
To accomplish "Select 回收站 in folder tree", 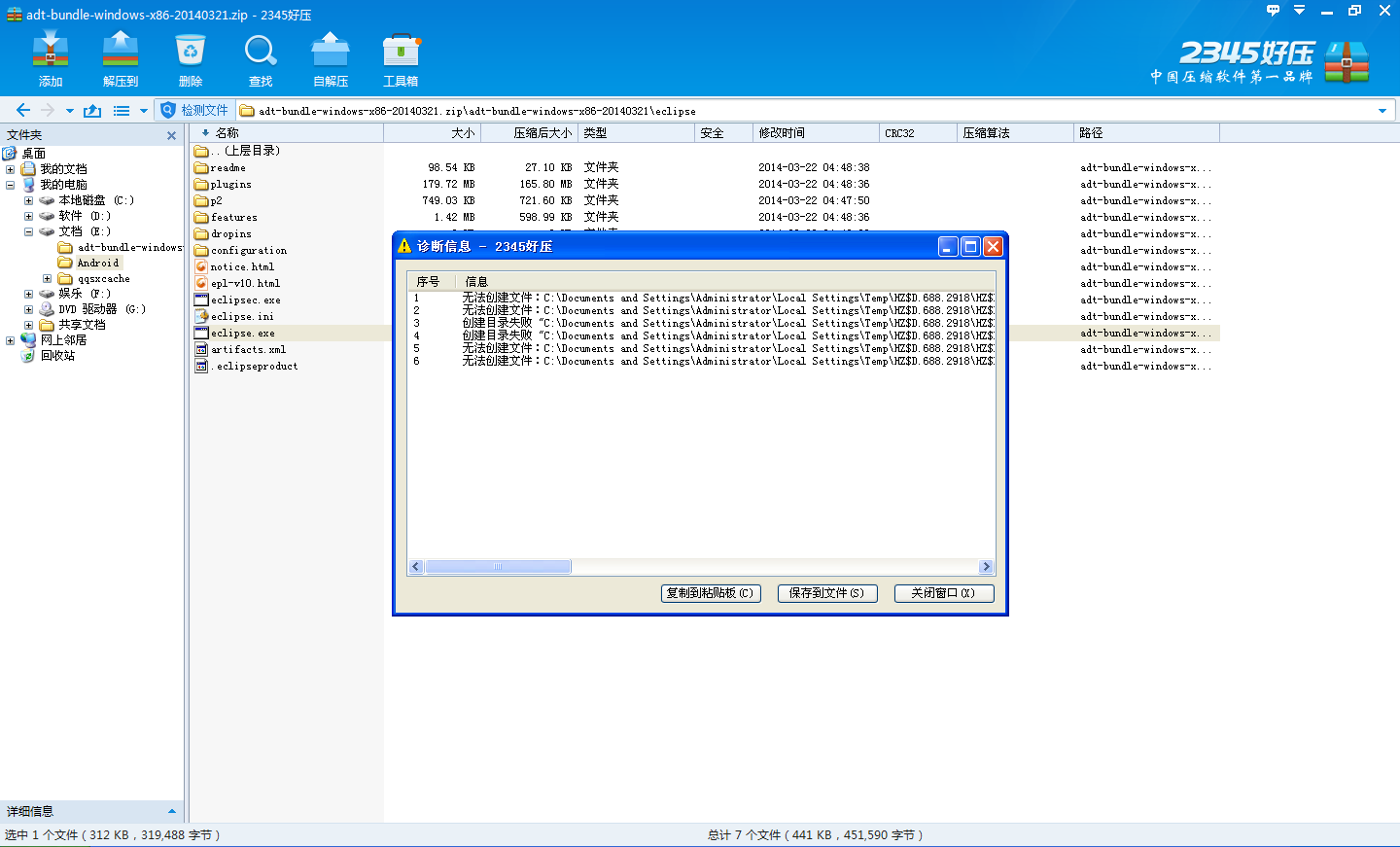I will pos(57,356).
